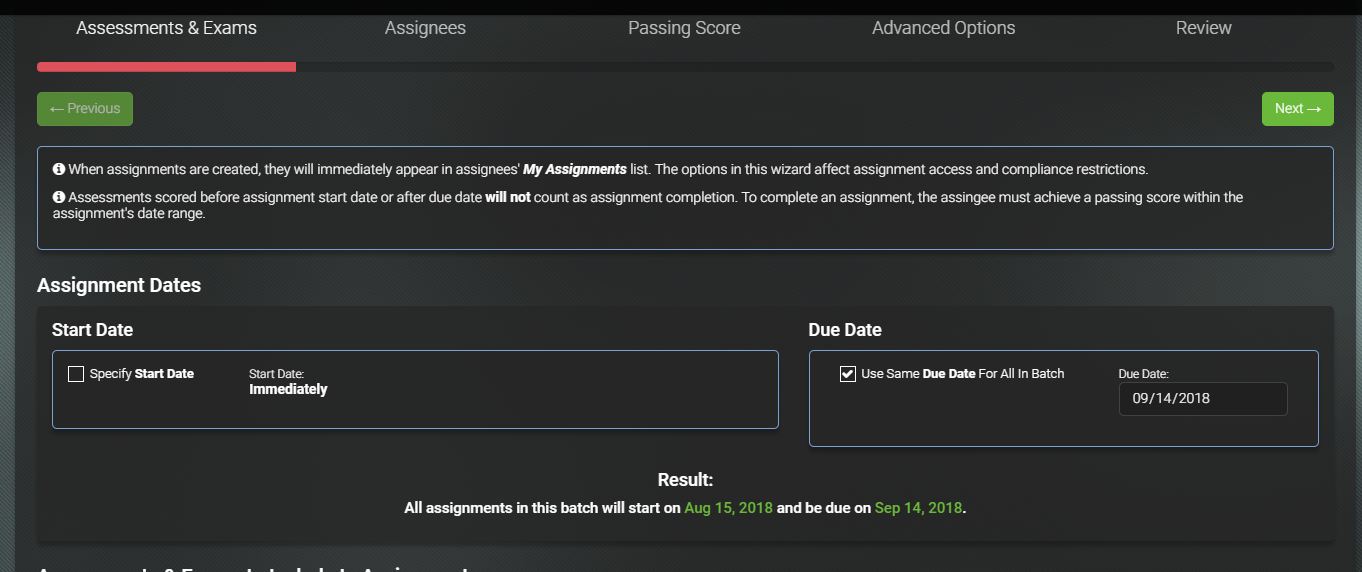
Task: Click the green Next button
Action: [x=1298, y=109]
